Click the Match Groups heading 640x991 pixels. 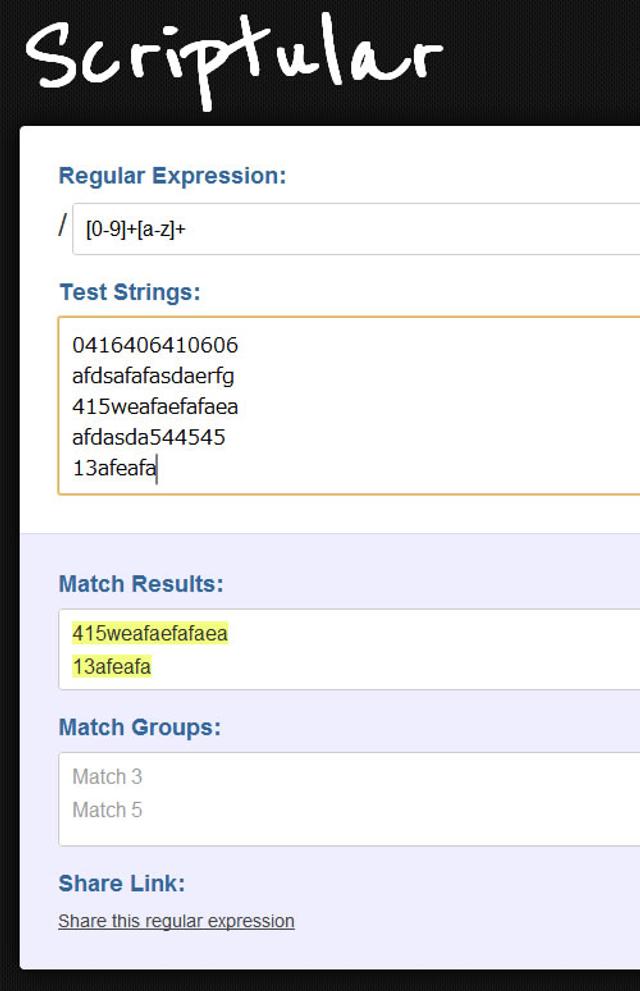(x=140, y=727)
